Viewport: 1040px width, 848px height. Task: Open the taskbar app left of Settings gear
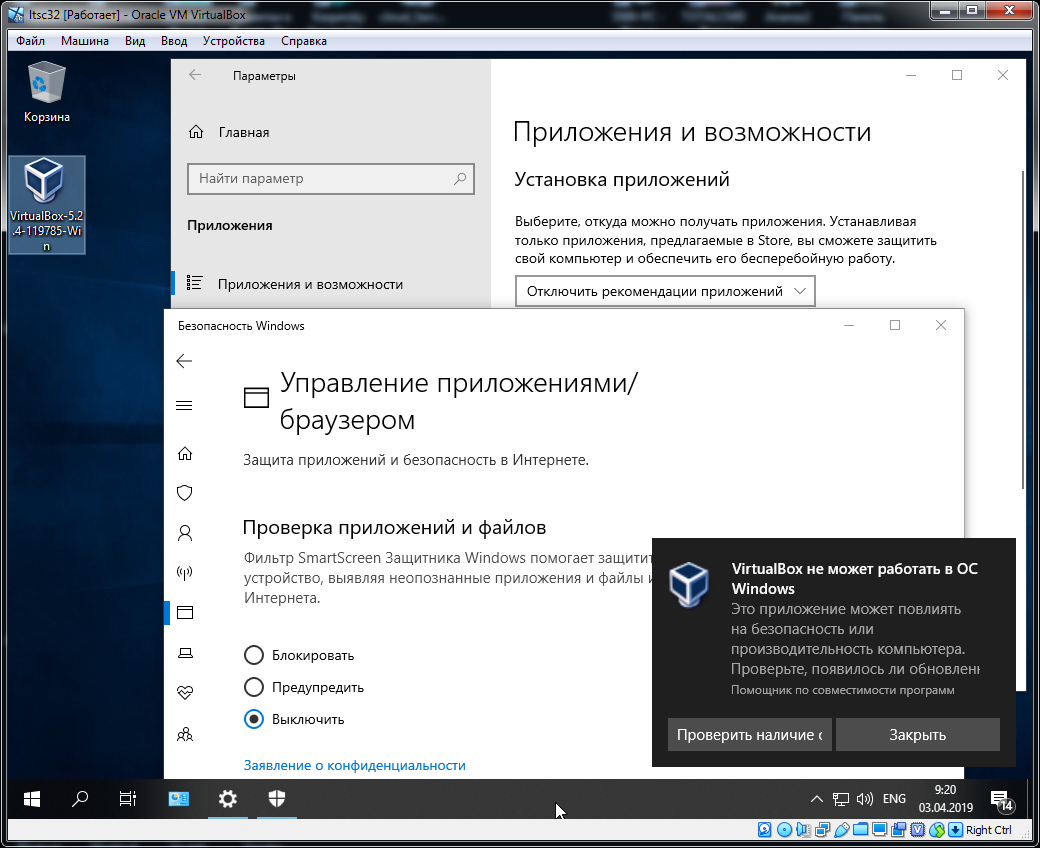pyautogui.click(x=178, y=799)
